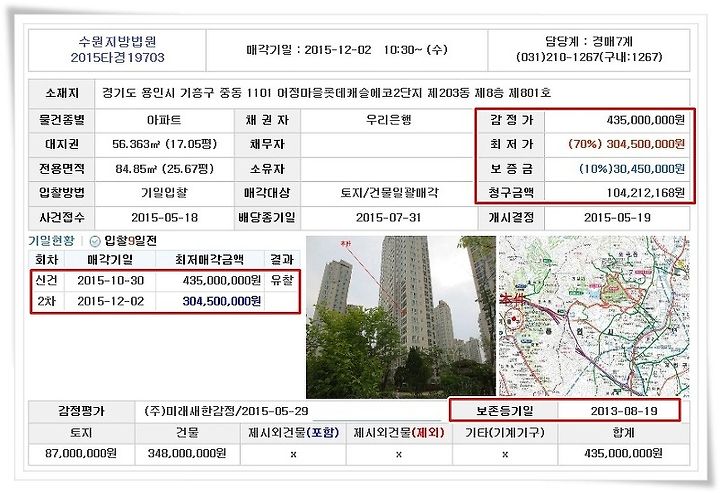The height and width of the screenshot is (493, 720).
Task: Click 개시결정 date 2015-05-19
Action: coord(617,218)
